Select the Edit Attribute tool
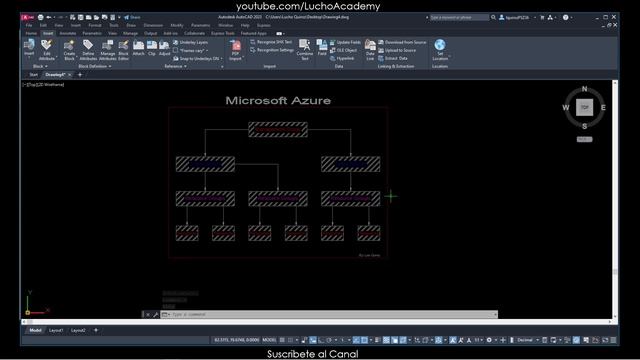Image resolution: width=640 pixels, height=360 pixels. tap(47, 50)
